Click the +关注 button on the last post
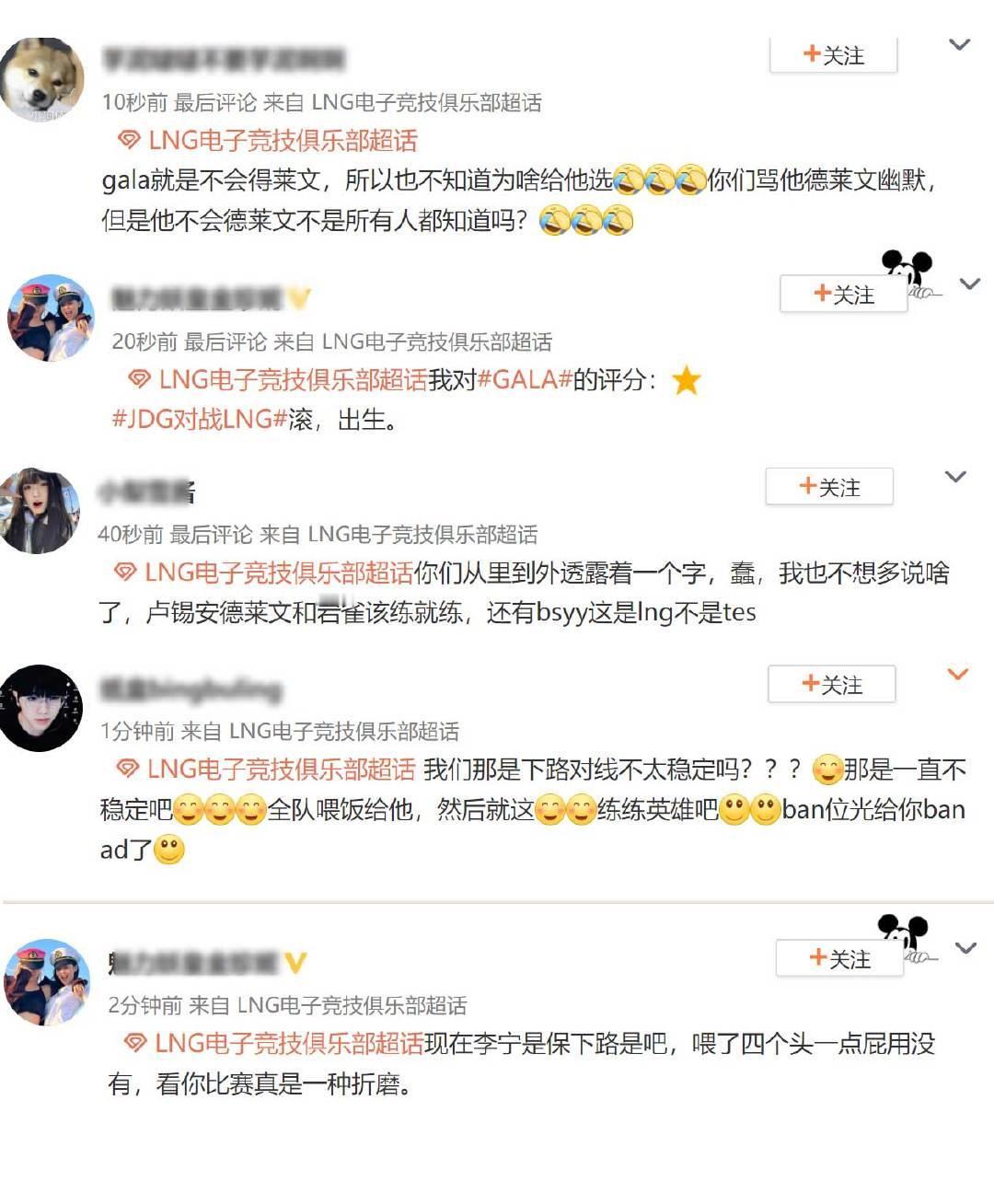994x1204 pixels. click(x=839, y=958)
